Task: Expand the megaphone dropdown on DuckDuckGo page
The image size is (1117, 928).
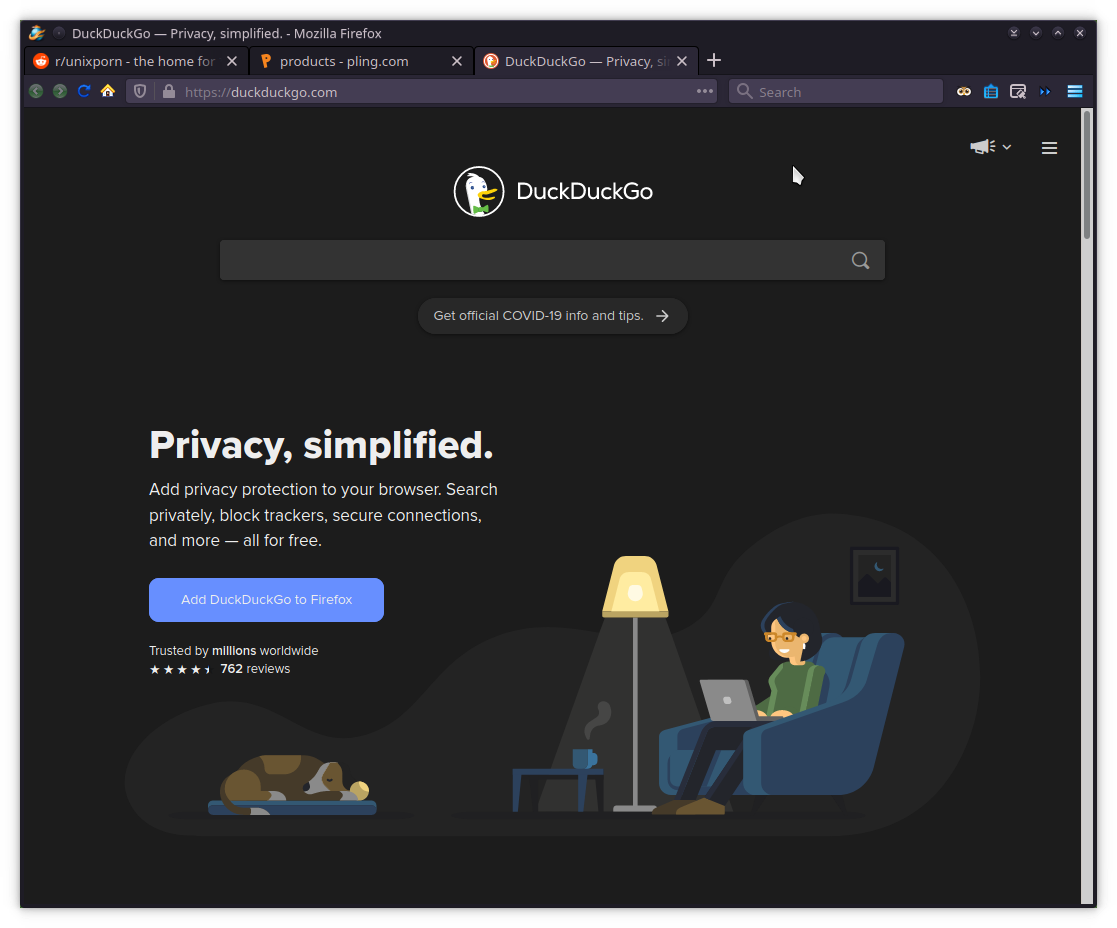Action: (991, 147)
